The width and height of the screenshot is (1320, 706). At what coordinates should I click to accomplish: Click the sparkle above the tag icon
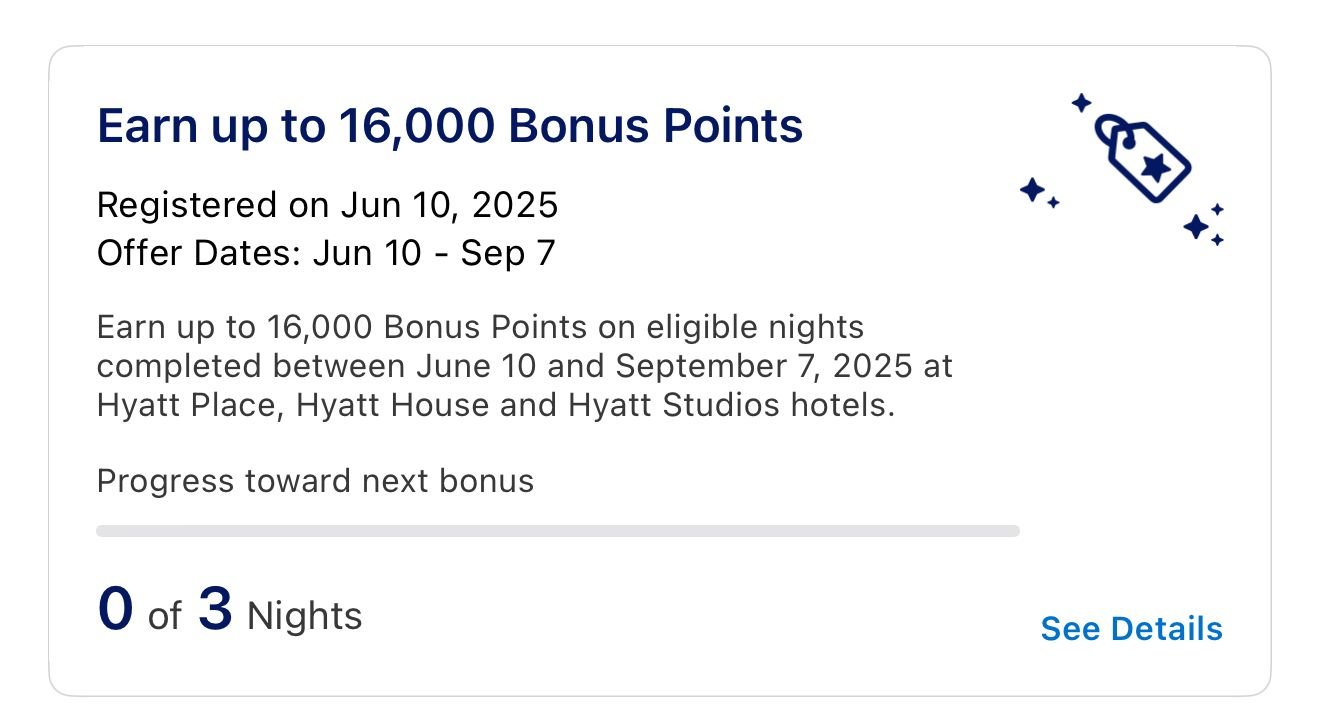(1080, 102)
